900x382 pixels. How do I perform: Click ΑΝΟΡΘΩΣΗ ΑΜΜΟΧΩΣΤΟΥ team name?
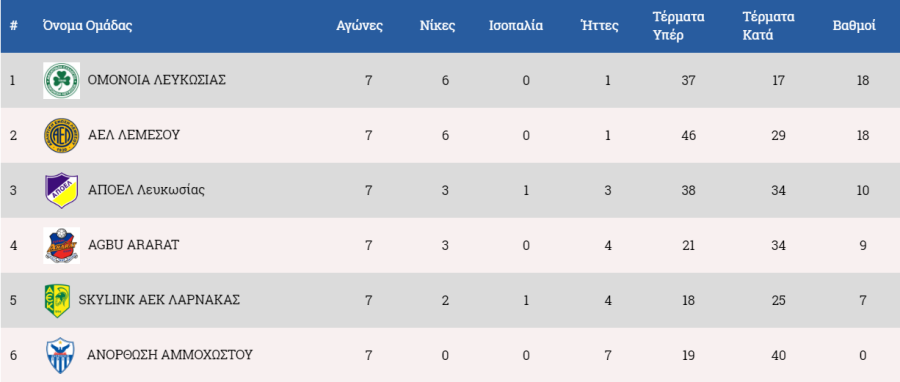point(170,355)
